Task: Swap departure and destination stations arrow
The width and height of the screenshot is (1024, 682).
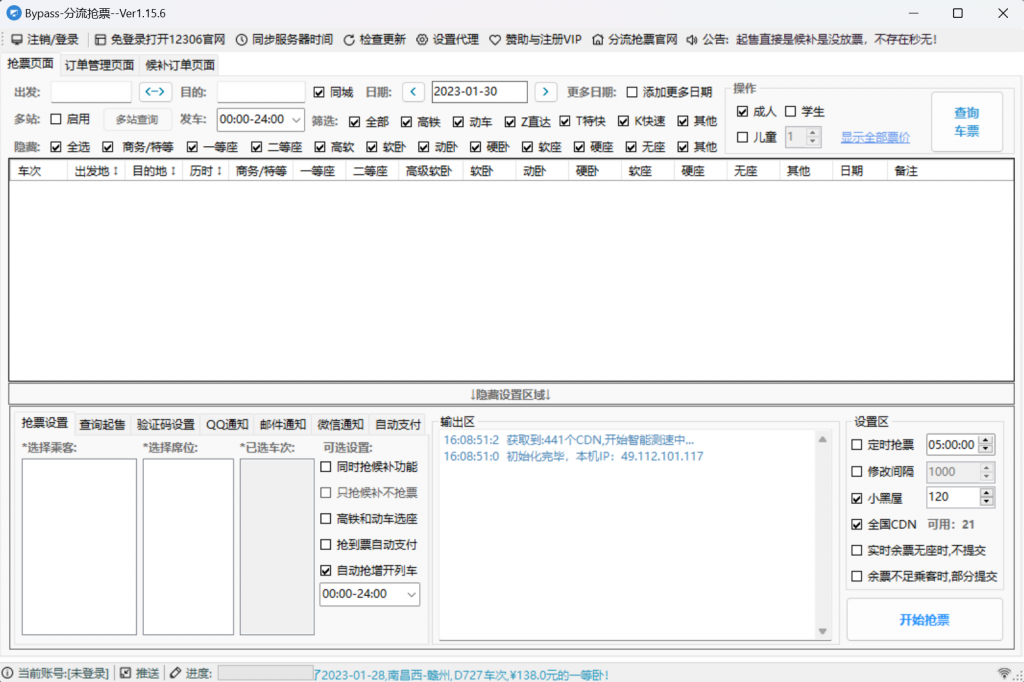Action: click(155, 91)
